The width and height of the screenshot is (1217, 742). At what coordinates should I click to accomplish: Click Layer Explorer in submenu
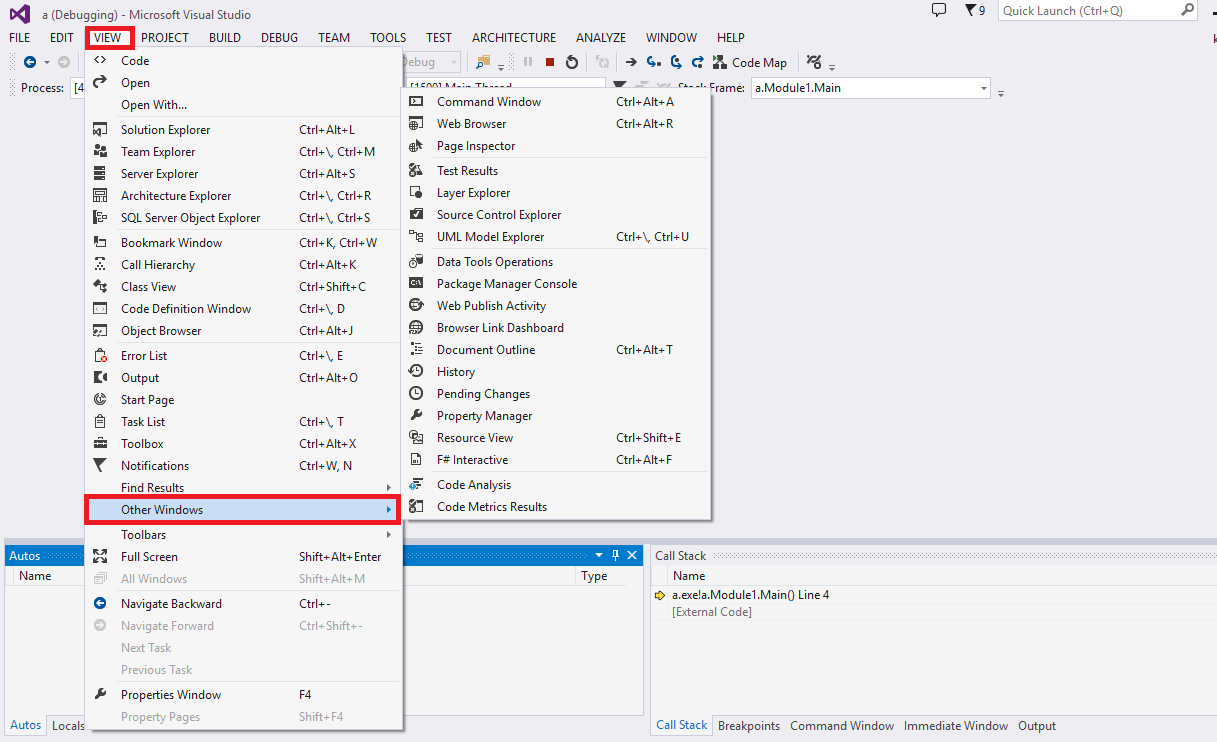(556, 193)
